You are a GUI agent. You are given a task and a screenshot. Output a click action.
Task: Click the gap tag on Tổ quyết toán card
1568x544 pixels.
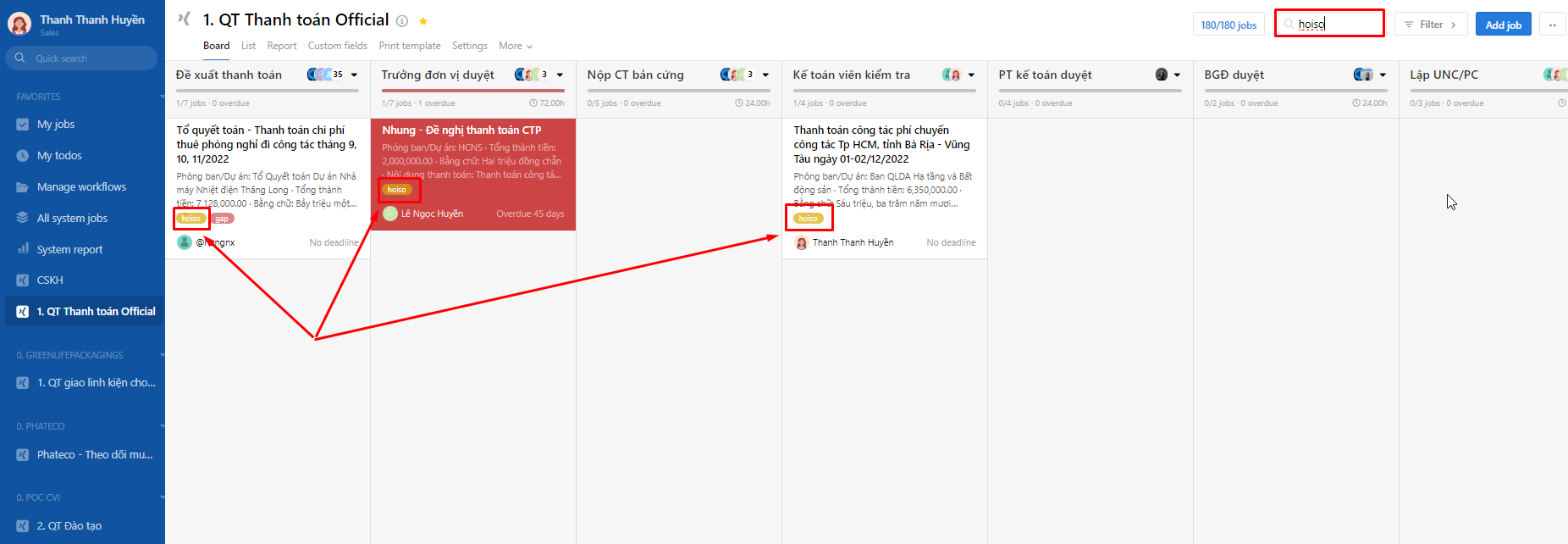tap(222, 219)
